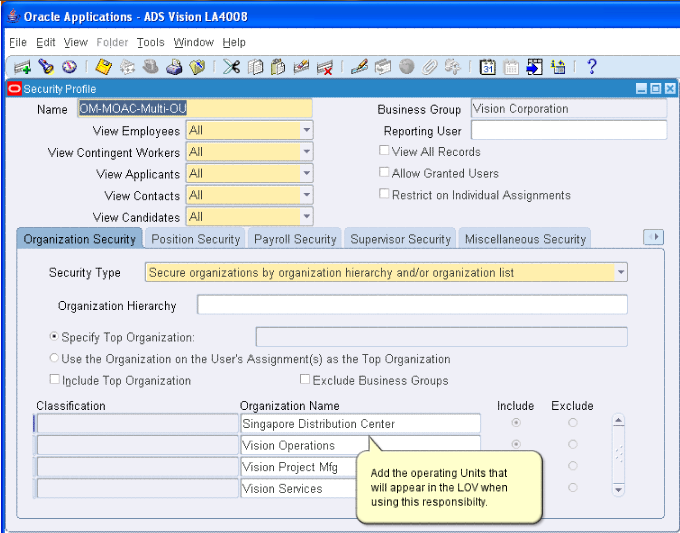The height and width of the screenshot is (533, 680).
Task: Tick the Include Top Organization checkbox
Action: coord(55,379)
